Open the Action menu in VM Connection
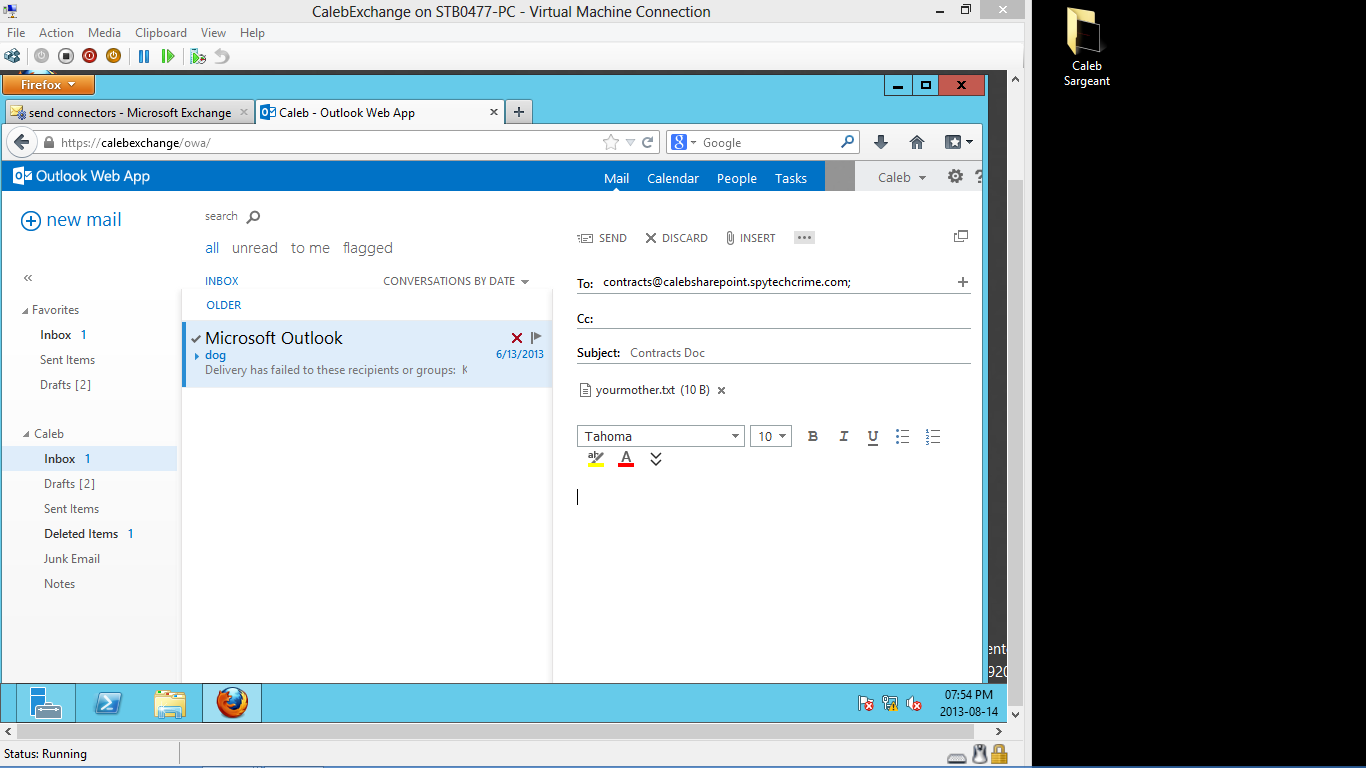 (x=56, y=33)
